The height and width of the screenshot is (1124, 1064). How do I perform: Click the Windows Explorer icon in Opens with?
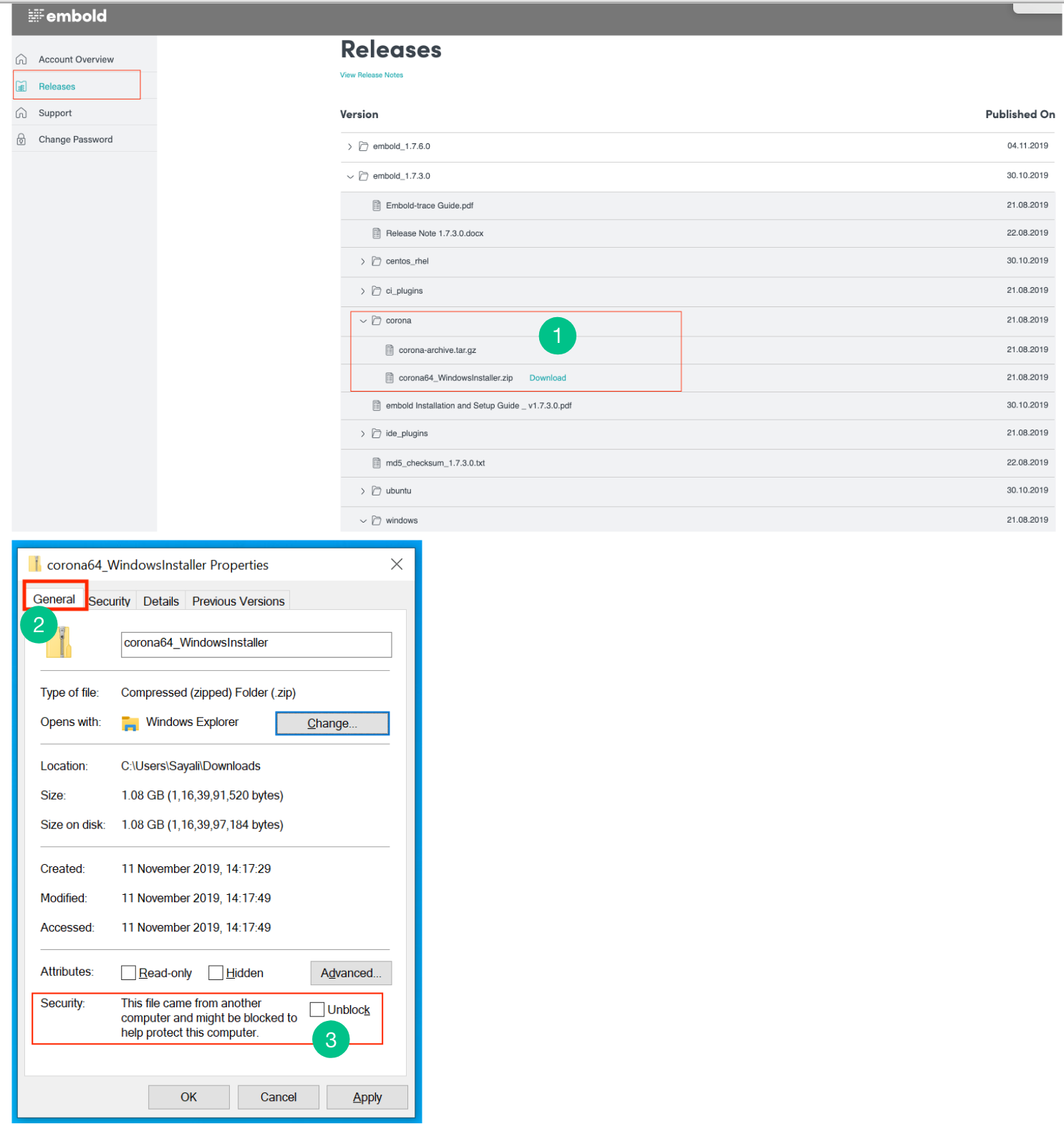(x=130, y=723)
